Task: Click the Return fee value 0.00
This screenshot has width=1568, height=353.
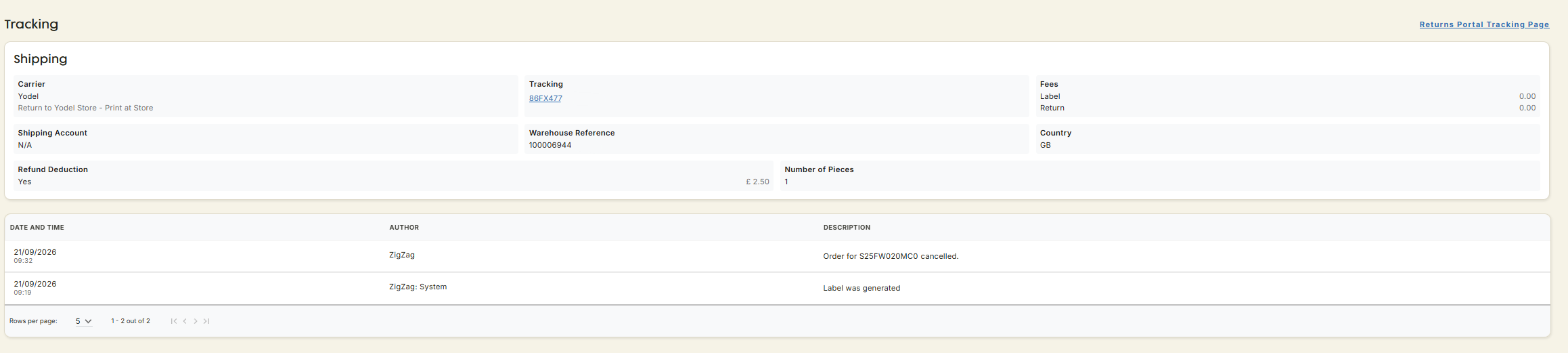Action: point(1527,108)
